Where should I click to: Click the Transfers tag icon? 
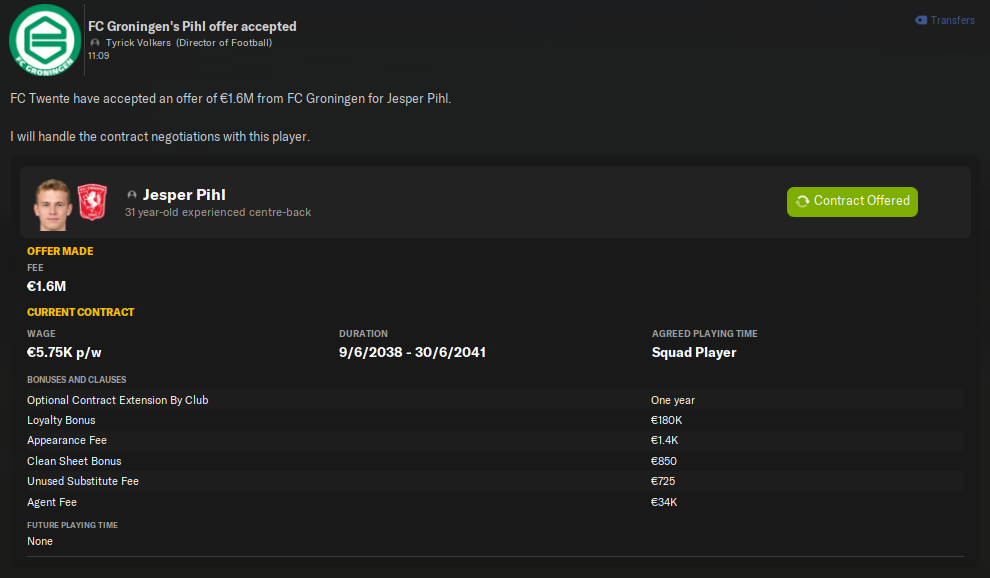tap(921, 20)
